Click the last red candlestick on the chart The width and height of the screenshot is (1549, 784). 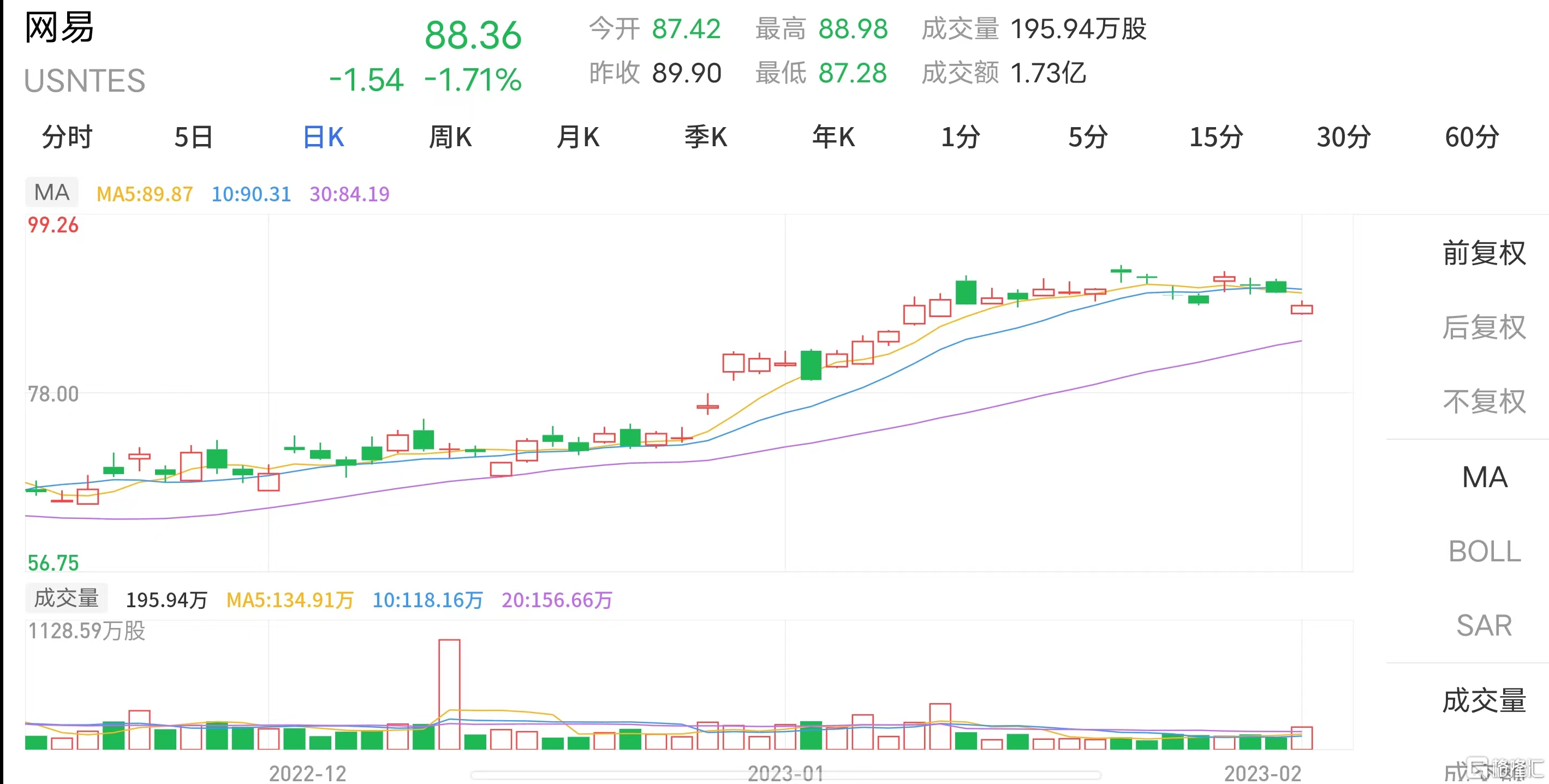pos(1302,308)
